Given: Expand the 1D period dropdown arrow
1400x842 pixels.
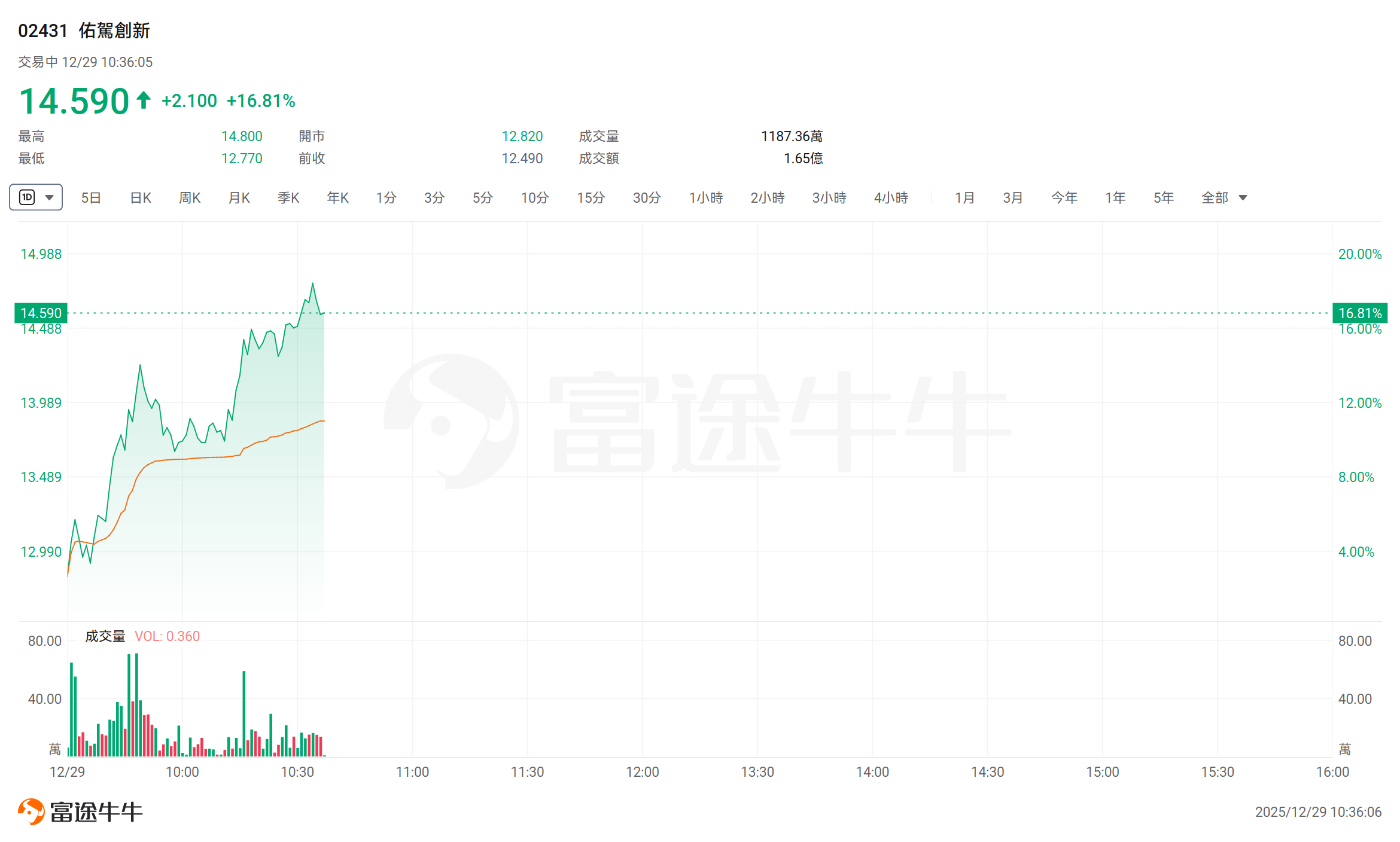Looking at the screenshot, I should tap(50, 197).
